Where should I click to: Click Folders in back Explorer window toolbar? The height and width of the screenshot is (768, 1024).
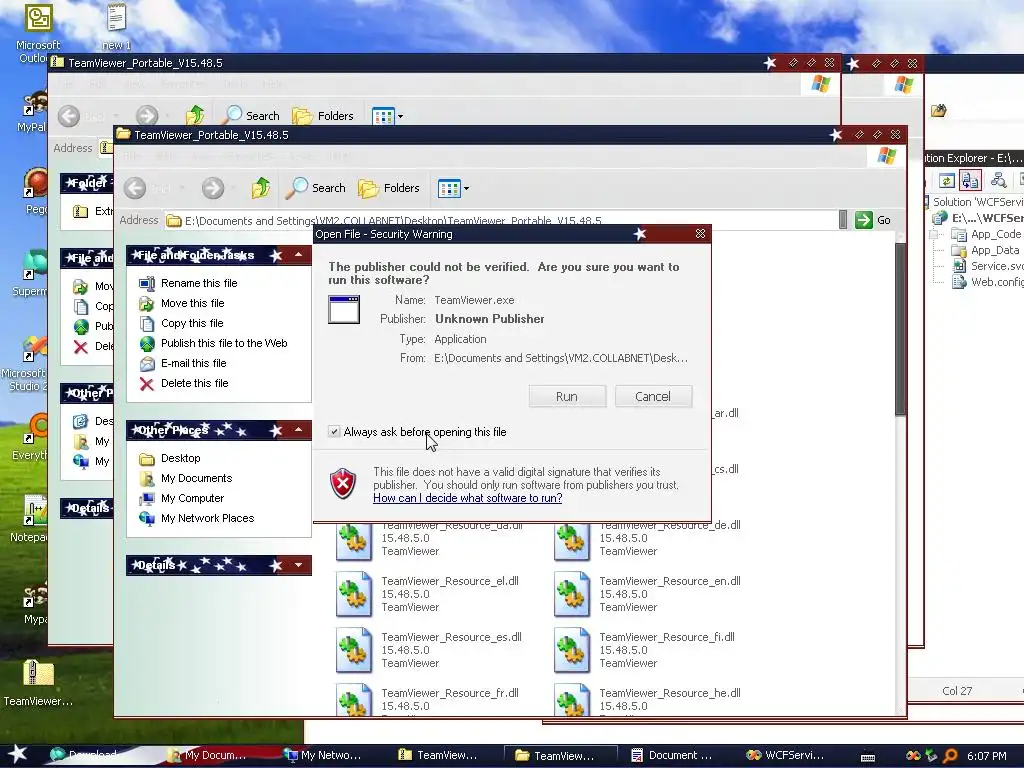323,116
